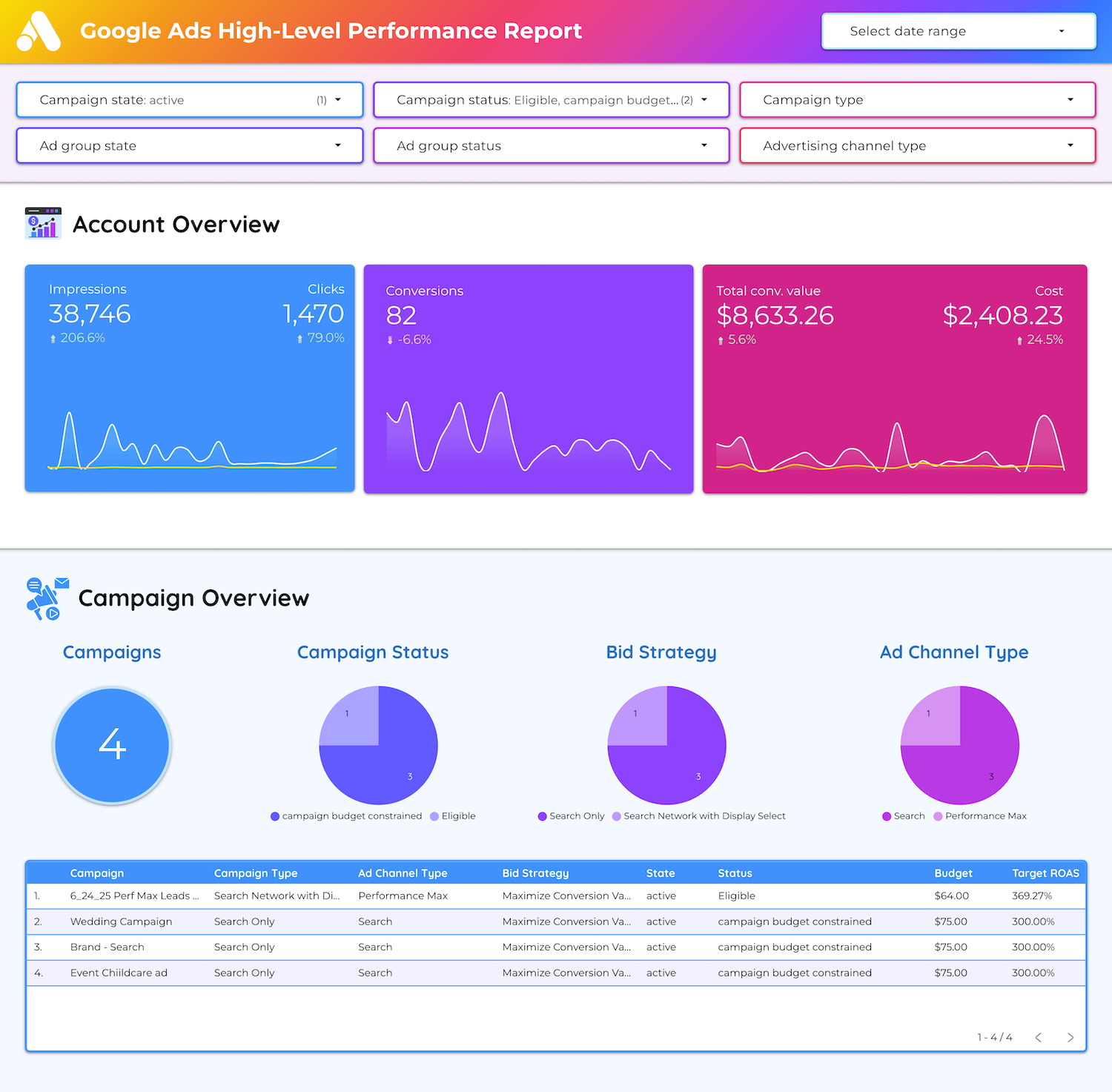Sort table by Target ROAS header
1112x1092 pixels.
click(1045, 873)
